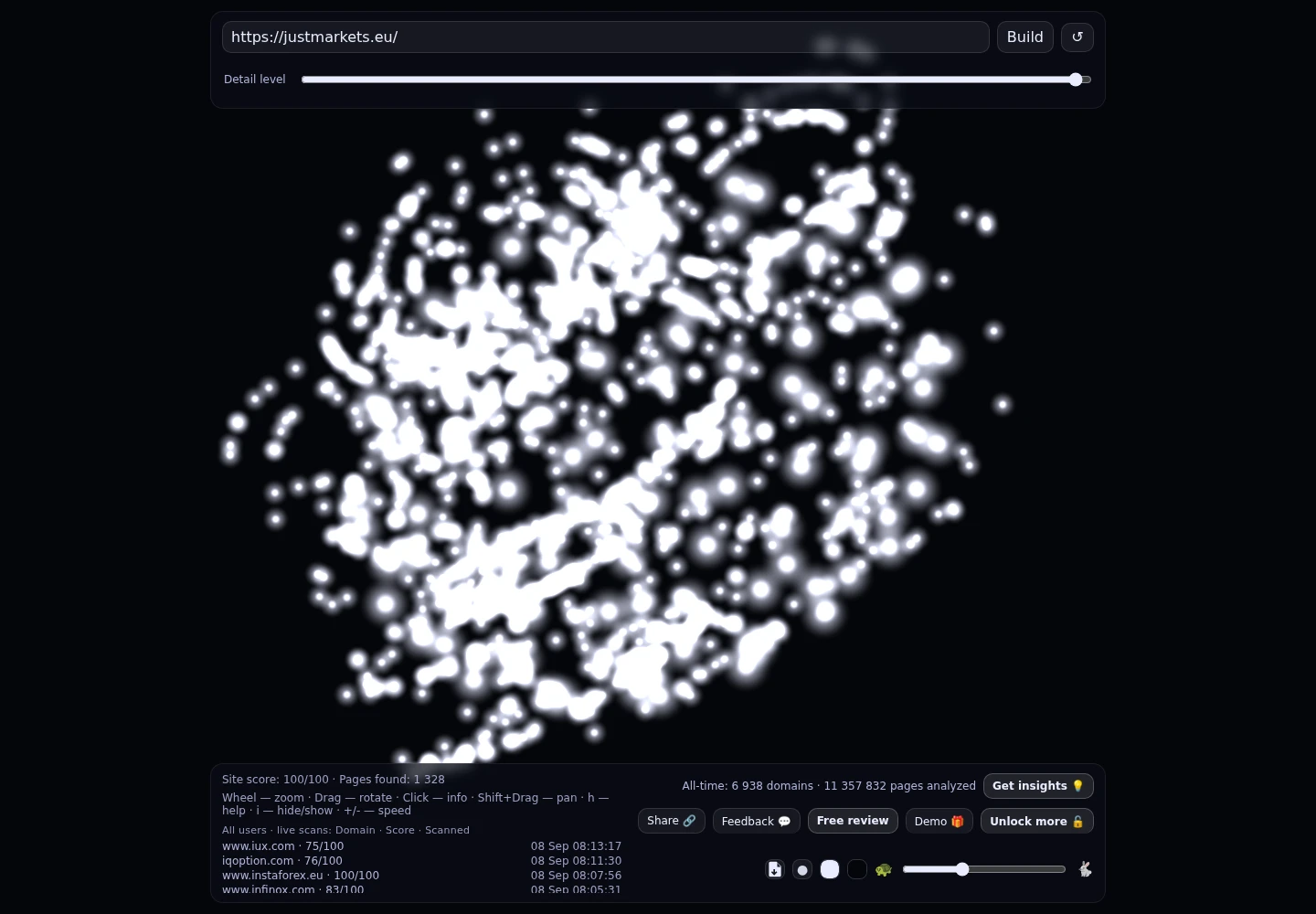Adjust the Detail level slider
The width and height of the screenshot is (1316, 914).
pos(696,80)
